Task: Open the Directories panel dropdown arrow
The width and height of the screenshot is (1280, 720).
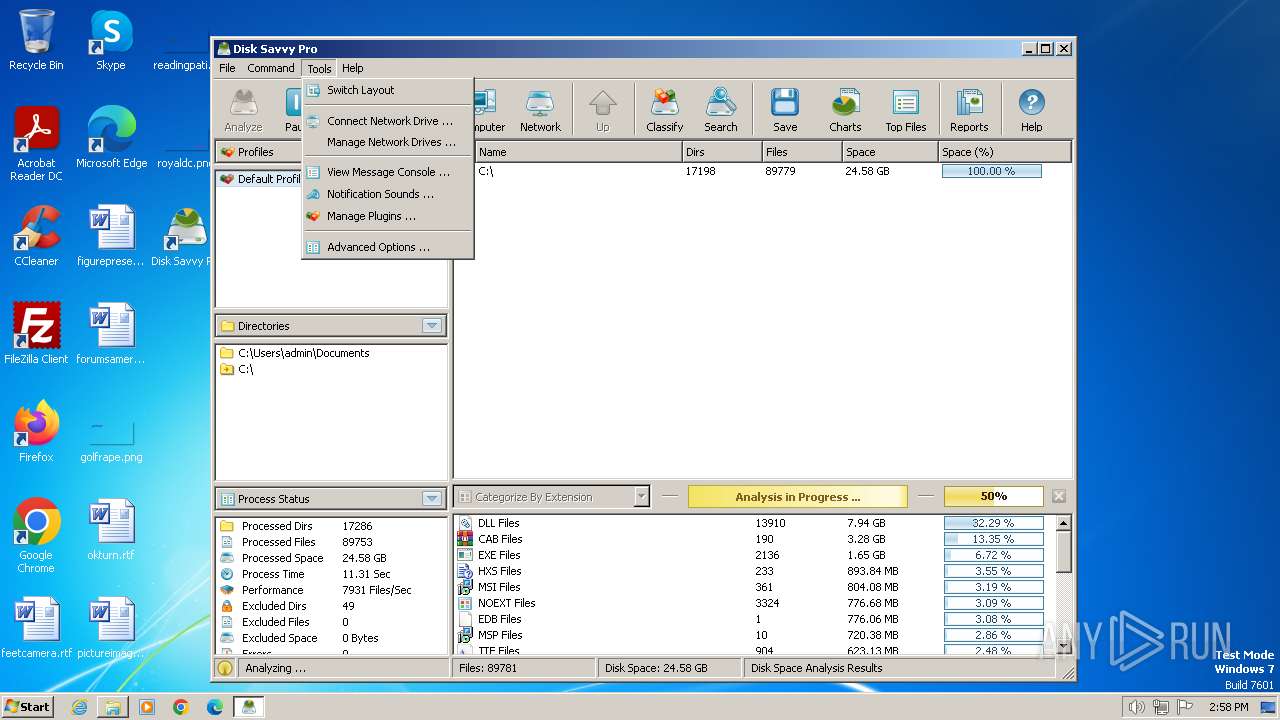Action: point(432,326)
